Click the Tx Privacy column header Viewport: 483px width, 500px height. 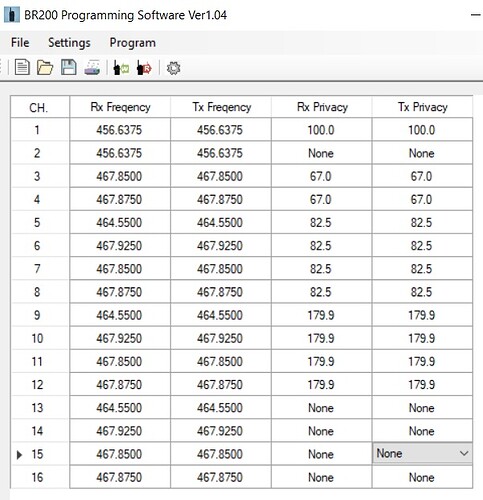click(x=422, y=107)
